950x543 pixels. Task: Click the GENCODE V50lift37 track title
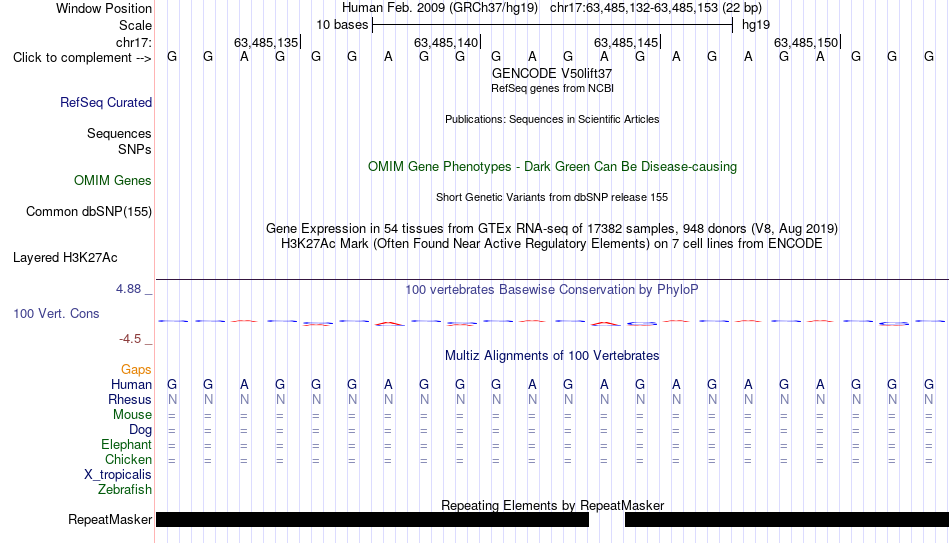pos(552,73)
